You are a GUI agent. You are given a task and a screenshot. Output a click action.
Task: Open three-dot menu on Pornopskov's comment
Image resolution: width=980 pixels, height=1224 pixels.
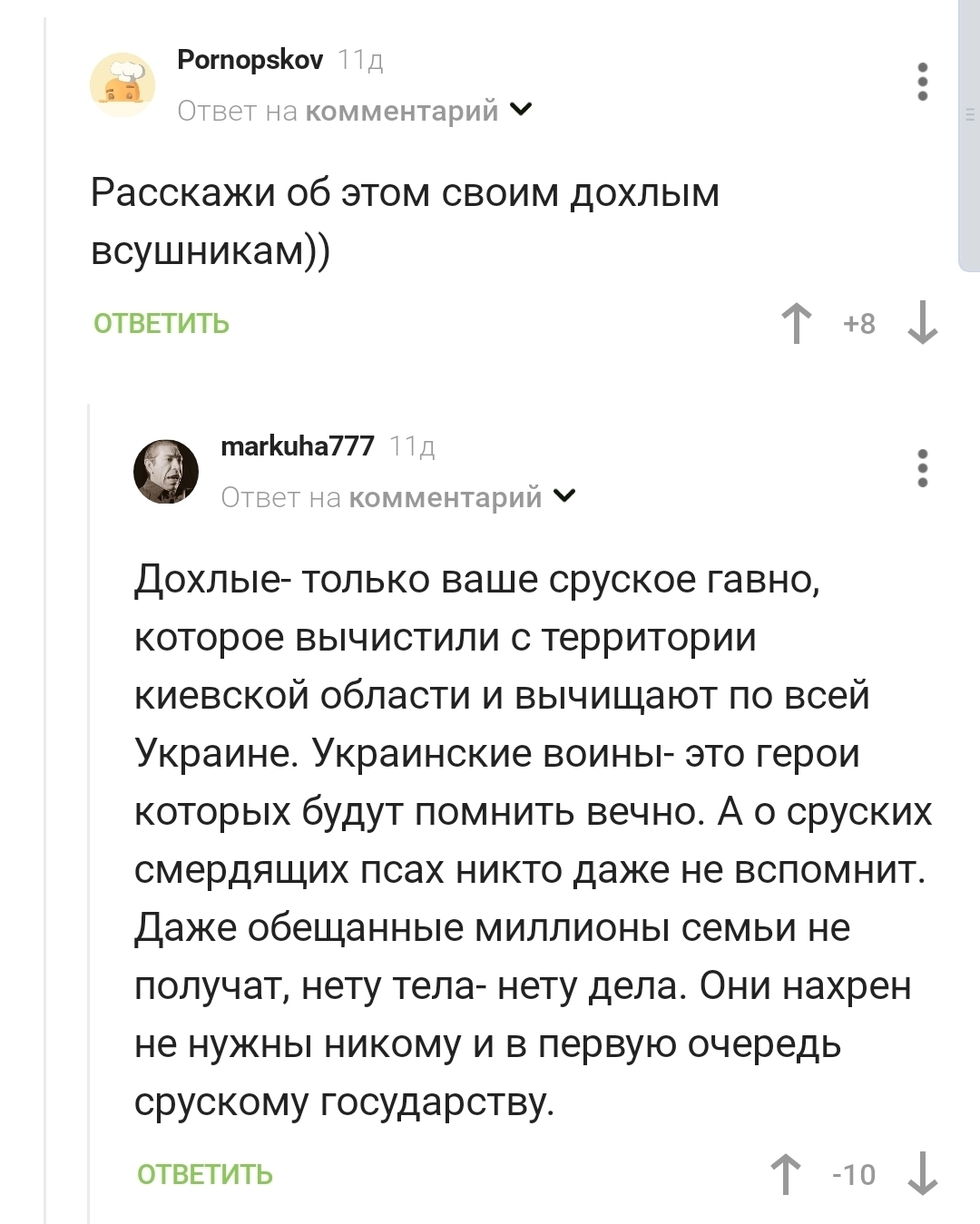point(922,82)
